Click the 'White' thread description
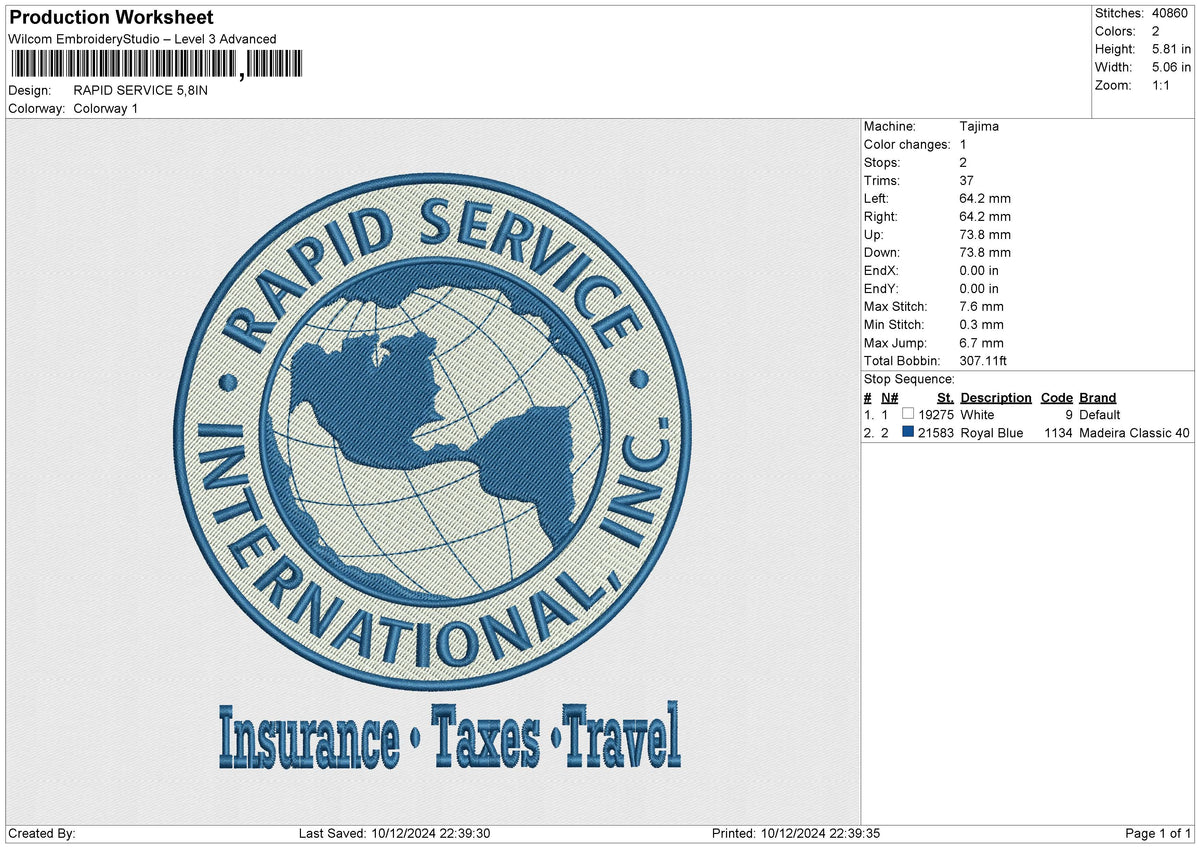This screenshot has width=1200, height=848. tap(977, 414)
